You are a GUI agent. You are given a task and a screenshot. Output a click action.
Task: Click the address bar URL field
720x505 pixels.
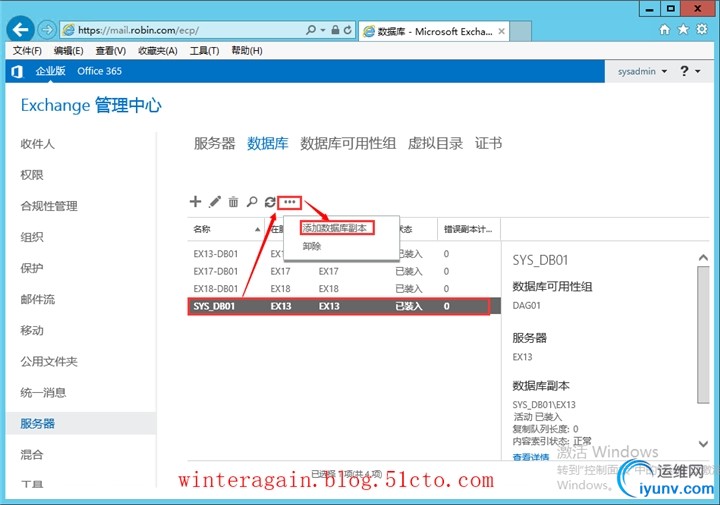point(184,30)
